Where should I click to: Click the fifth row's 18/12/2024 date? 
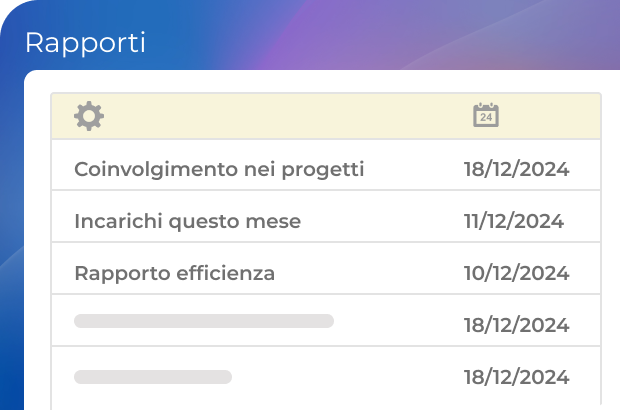coord(516,377)
